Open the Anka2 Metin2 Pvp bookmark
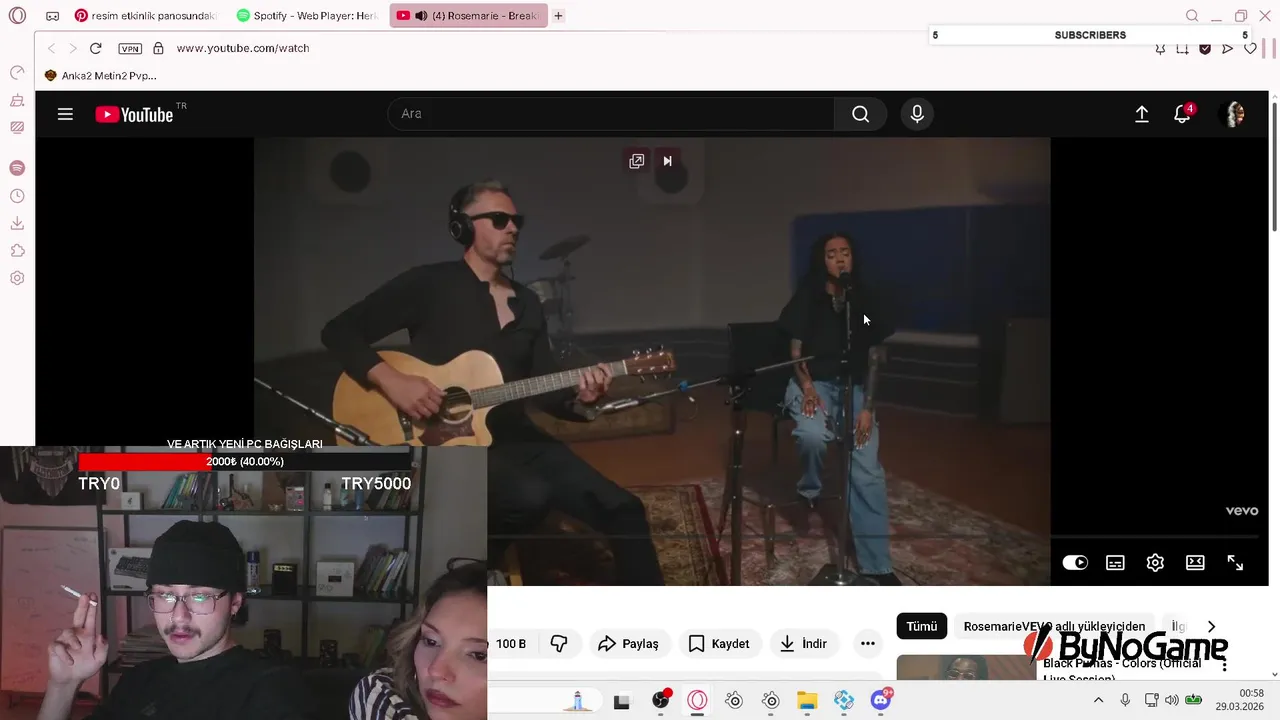1280x720 pixels. [x=100, y=76]
